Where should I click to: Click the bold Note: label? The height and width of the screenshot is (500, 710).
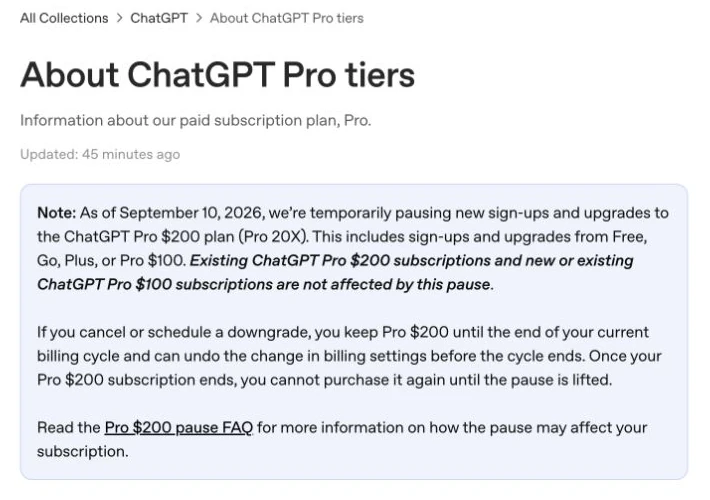coord(57,213)
